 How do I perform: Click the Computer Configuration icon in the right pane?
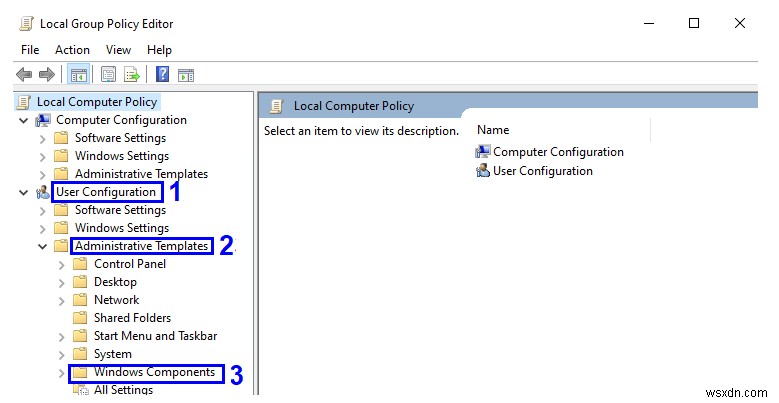coord(483,152)
